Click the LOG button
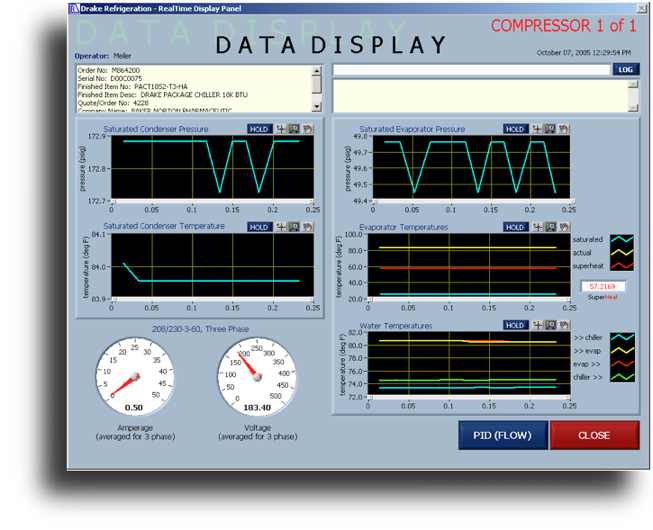653x530 pixels. pos(625,70)
